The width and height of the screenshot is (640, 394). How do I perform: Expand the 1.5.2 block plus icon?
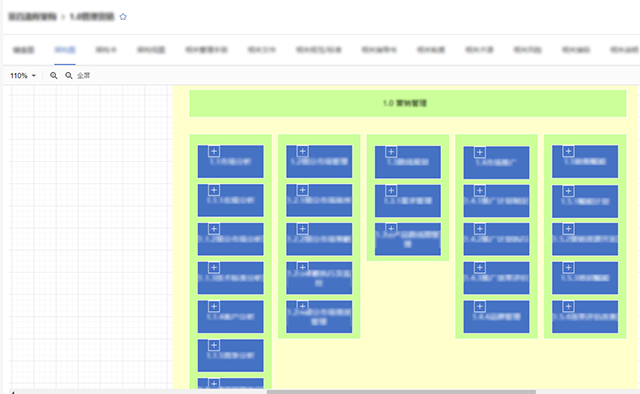click(x=568, y=229)
